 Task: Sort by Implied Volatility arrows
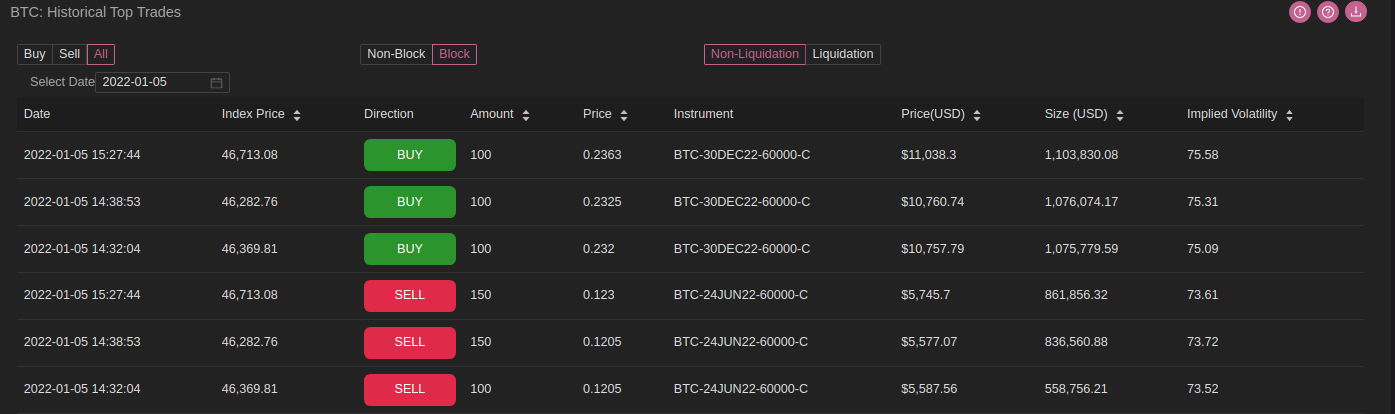pyautogui.click(x=1290, y=115)
